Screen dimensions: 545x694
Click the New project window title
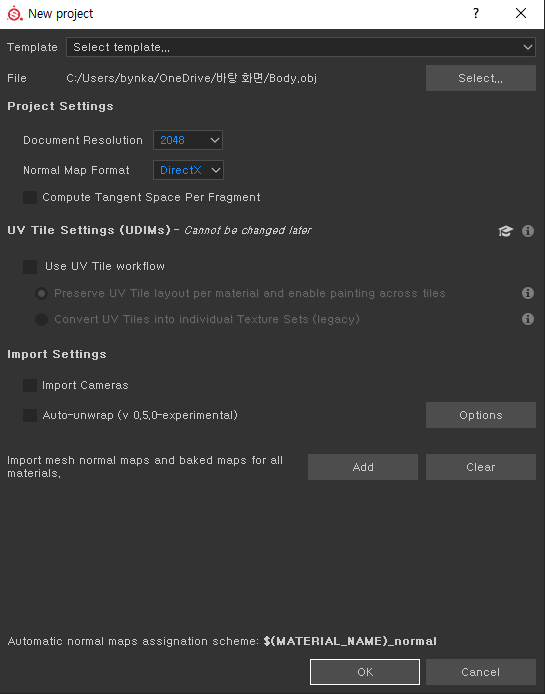coord(61,14)
